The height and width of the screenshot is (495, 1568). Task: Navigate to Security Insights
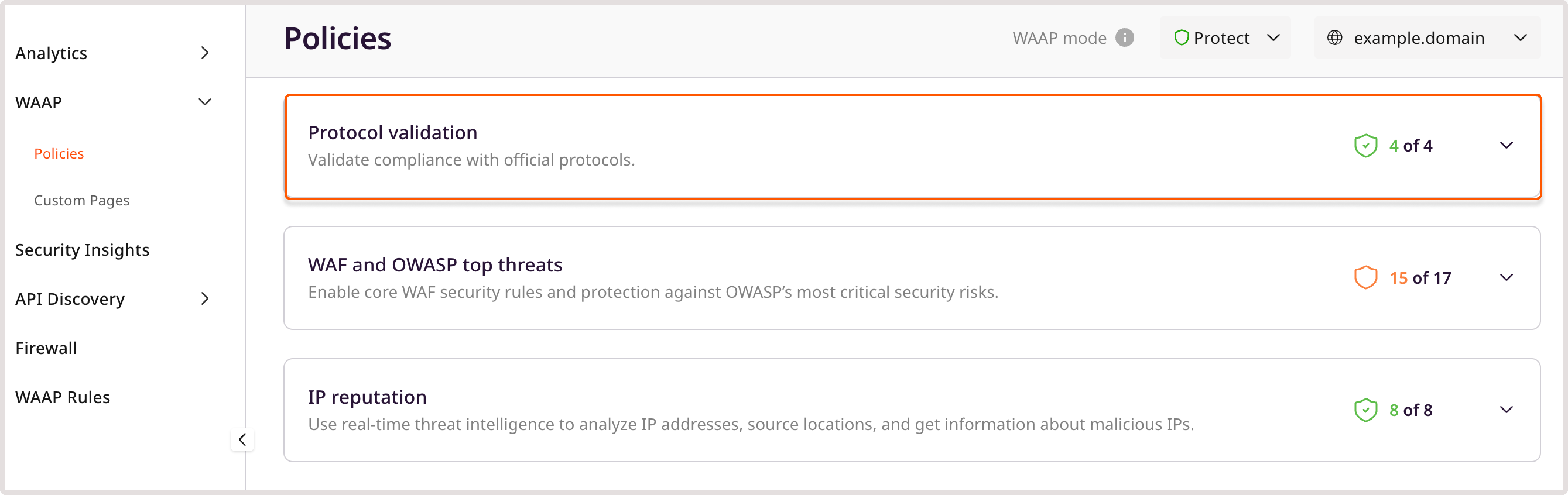pyautogui.click(x=83, y=249)
